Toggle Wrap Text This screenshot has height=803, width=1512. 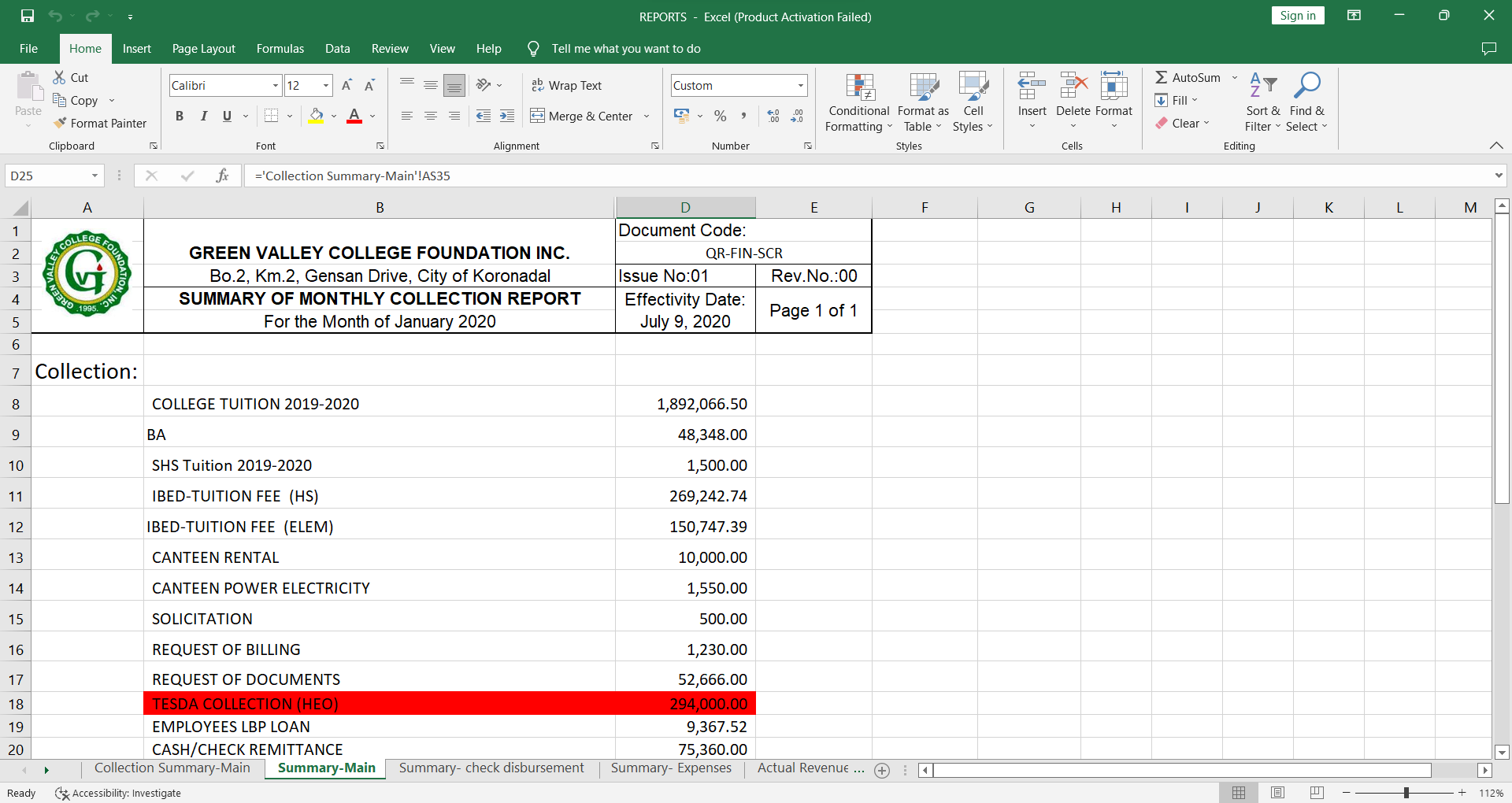pyautogui.click(x=567, y=85)
